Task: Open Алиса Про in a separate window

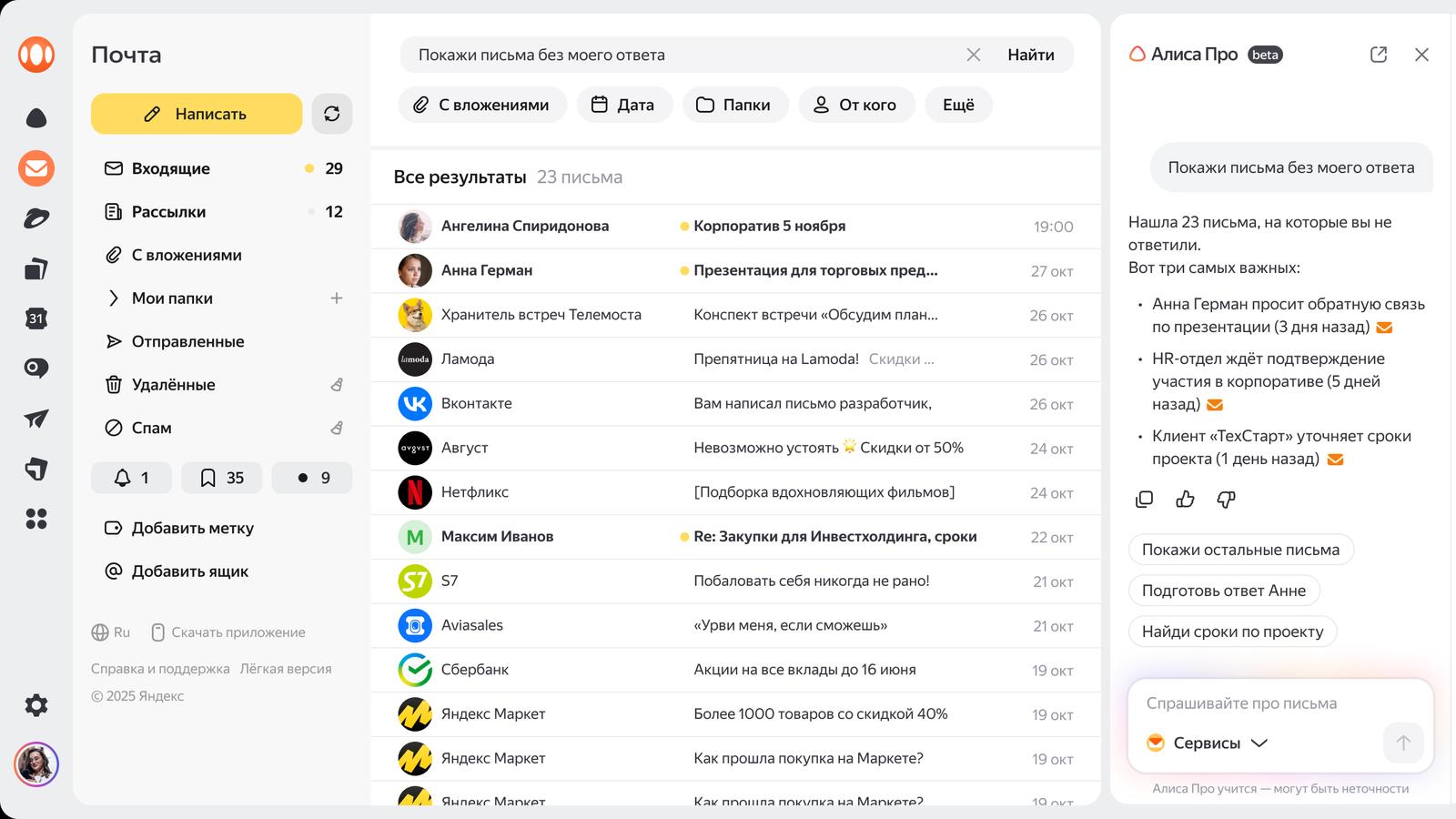Action: tap(1379, 55)
